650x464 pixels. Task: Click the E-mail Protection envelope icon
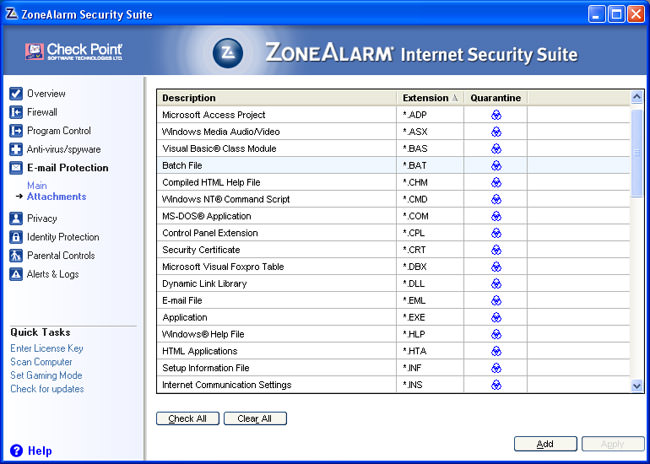16,168
